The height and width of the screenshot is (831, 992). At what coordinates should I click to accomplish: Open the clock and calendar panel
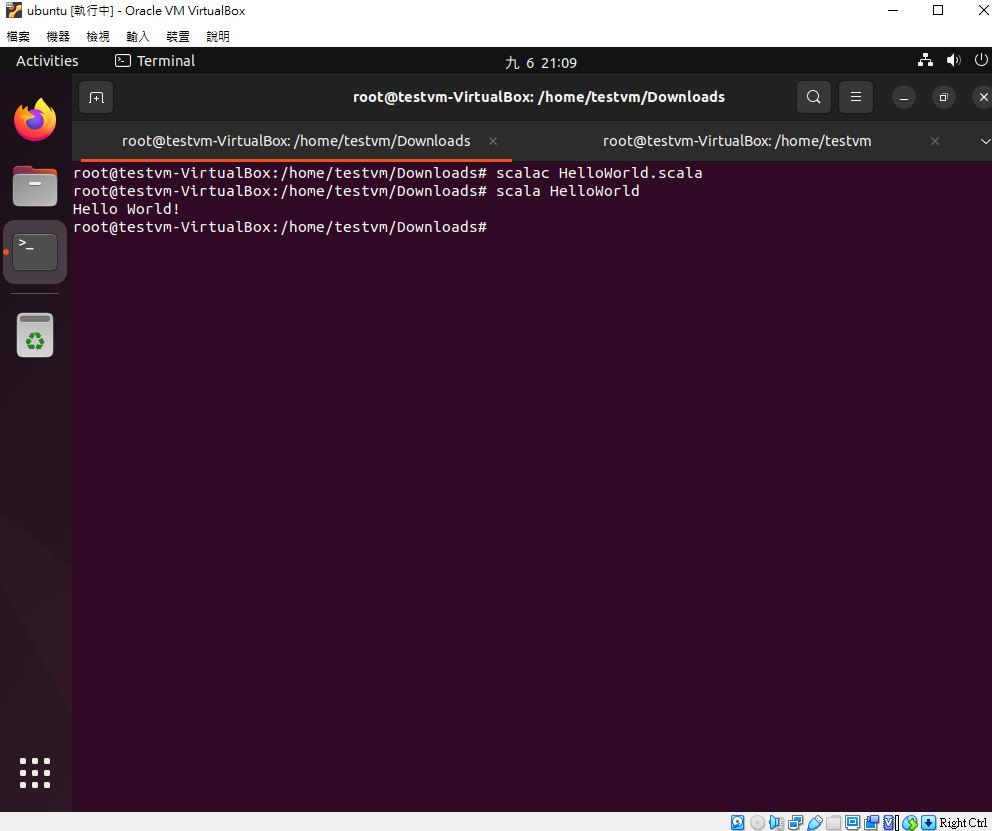tap(541, 63)
